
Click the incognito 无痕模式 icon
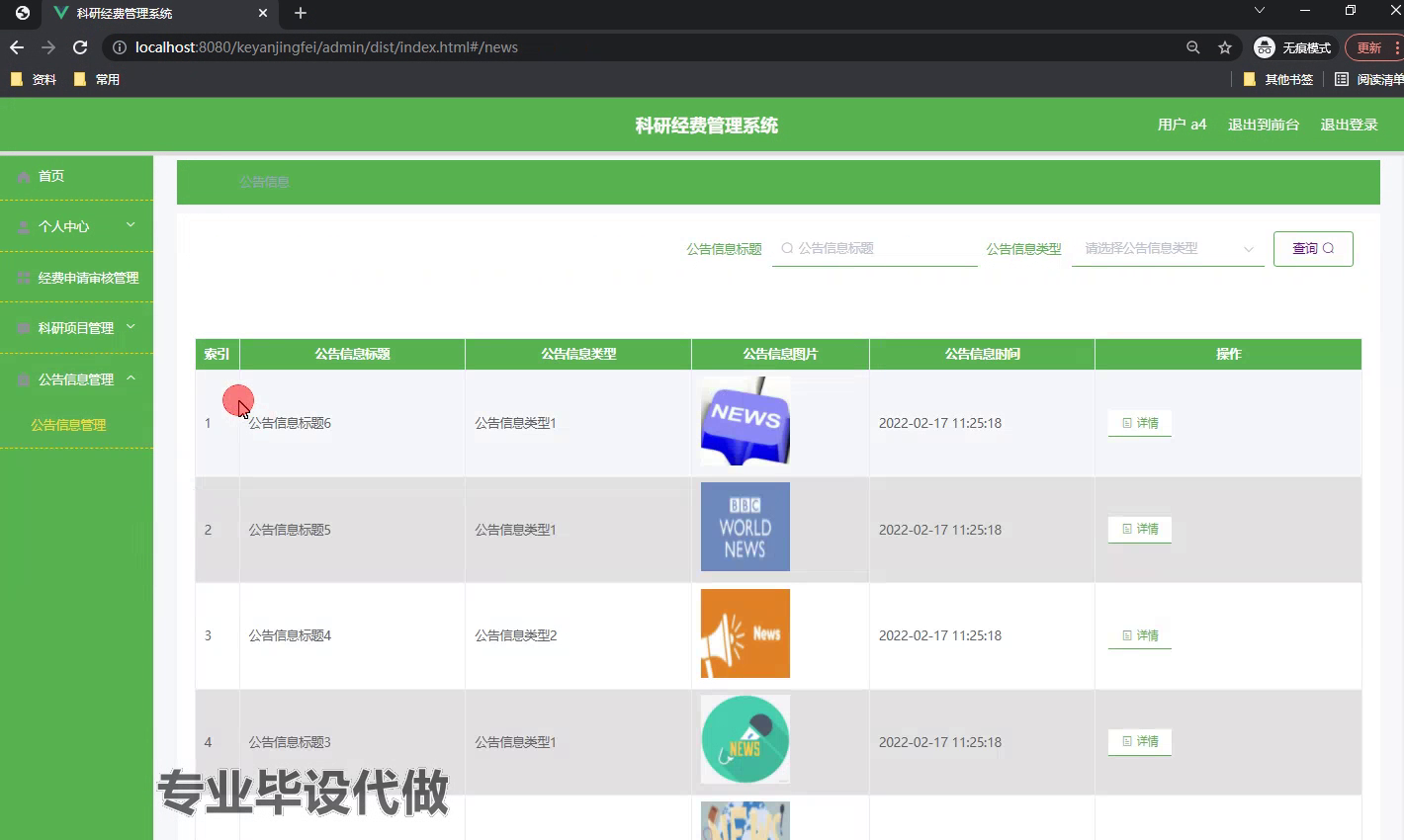(1265, 47)
